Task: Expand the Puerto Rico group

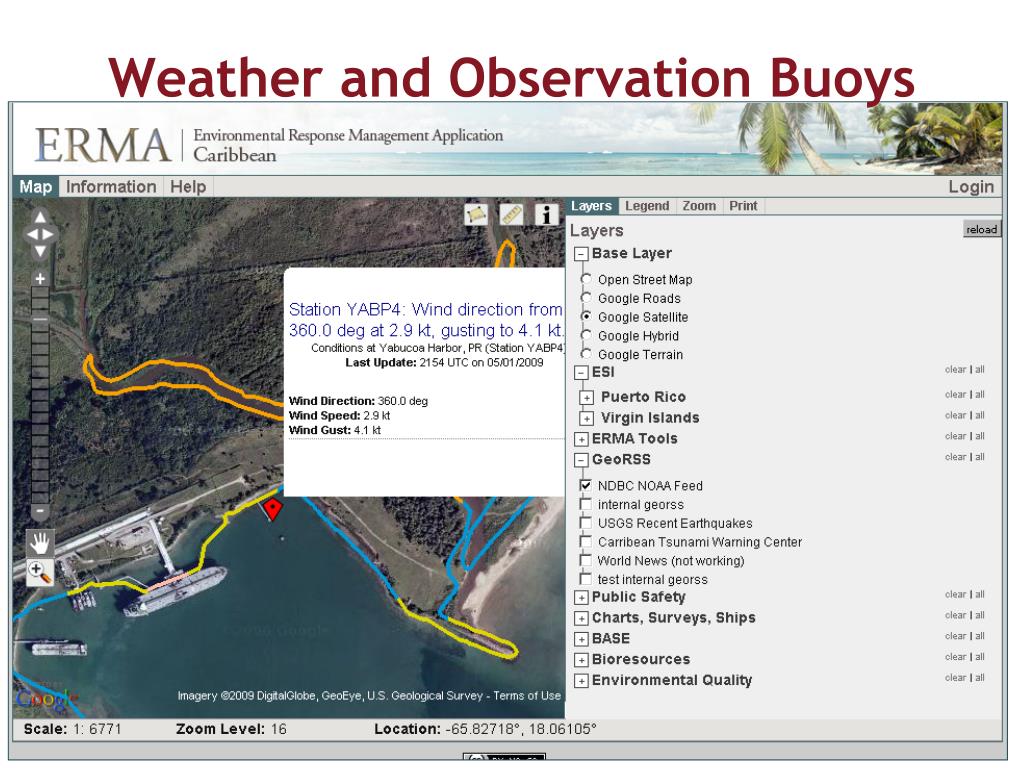Action: (586, 398)
